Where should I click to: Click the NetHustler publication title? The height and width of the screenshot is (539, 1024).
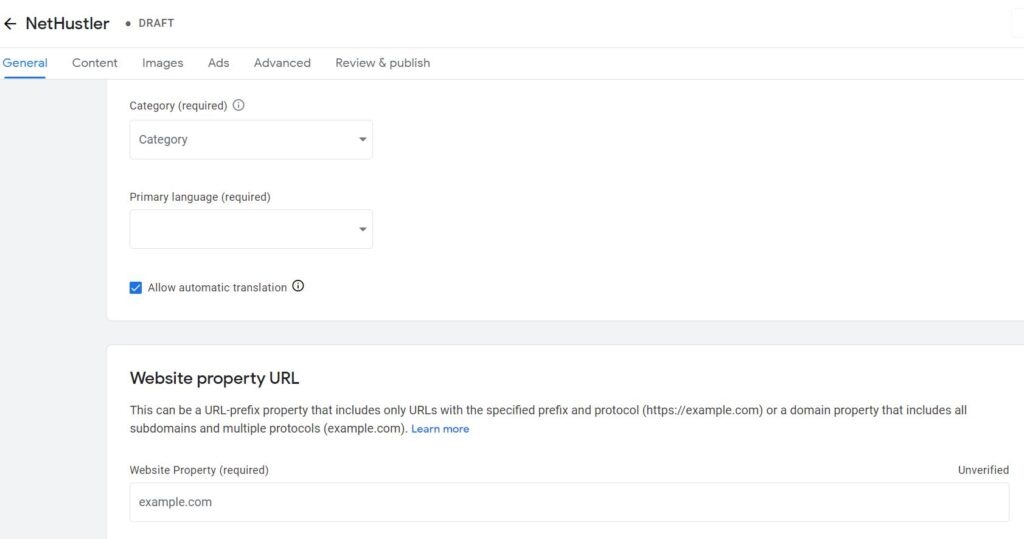[x=67, y=24]
